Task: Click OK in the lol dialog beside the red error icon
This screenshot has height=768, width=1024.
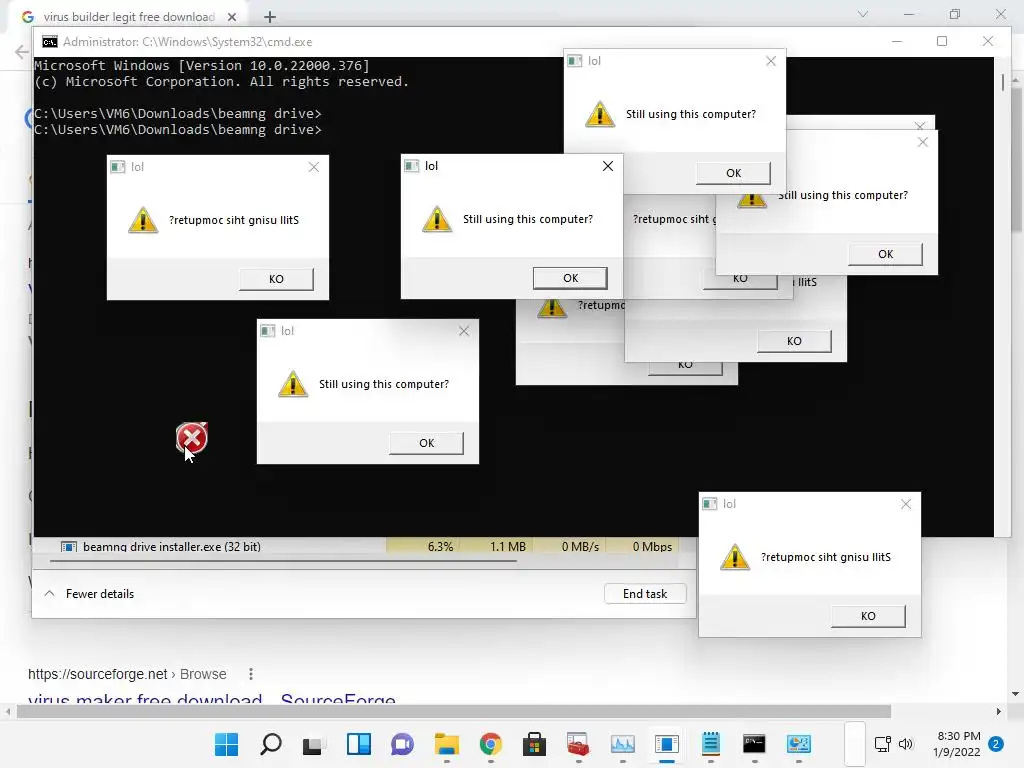Action: click(426, 443)
